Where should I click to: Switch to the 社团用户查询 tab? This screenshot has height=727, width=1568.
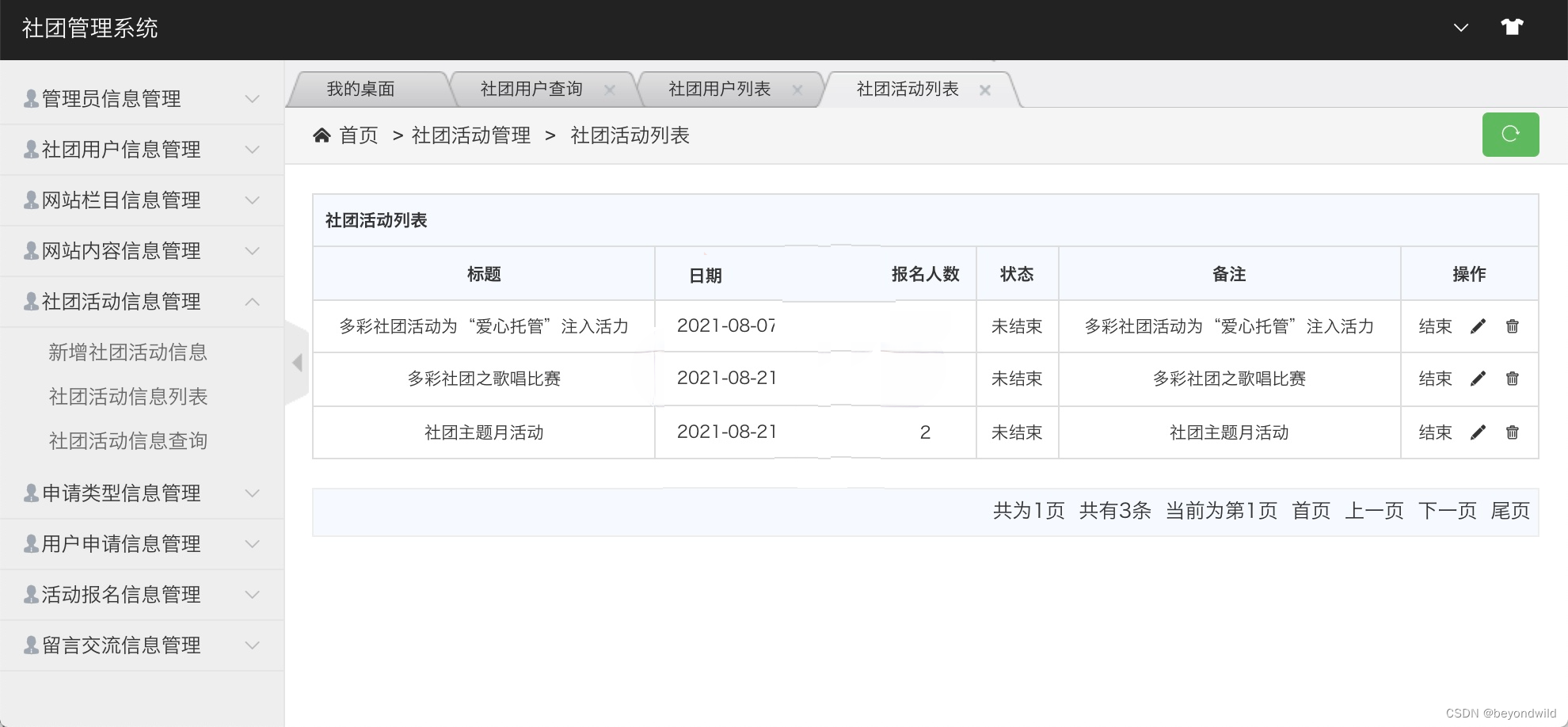(x=530, y=89)
